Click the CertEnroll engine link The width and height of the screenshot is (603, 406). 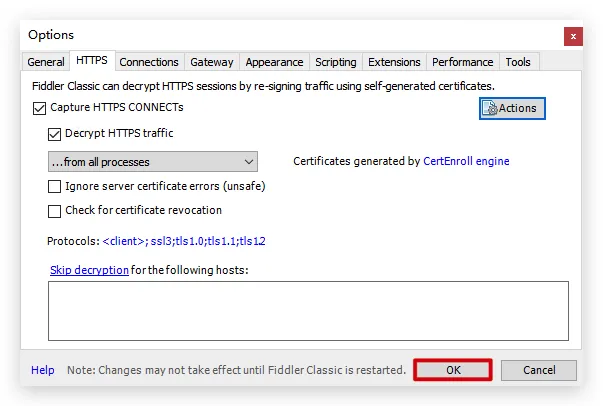(x=466, y=161)
